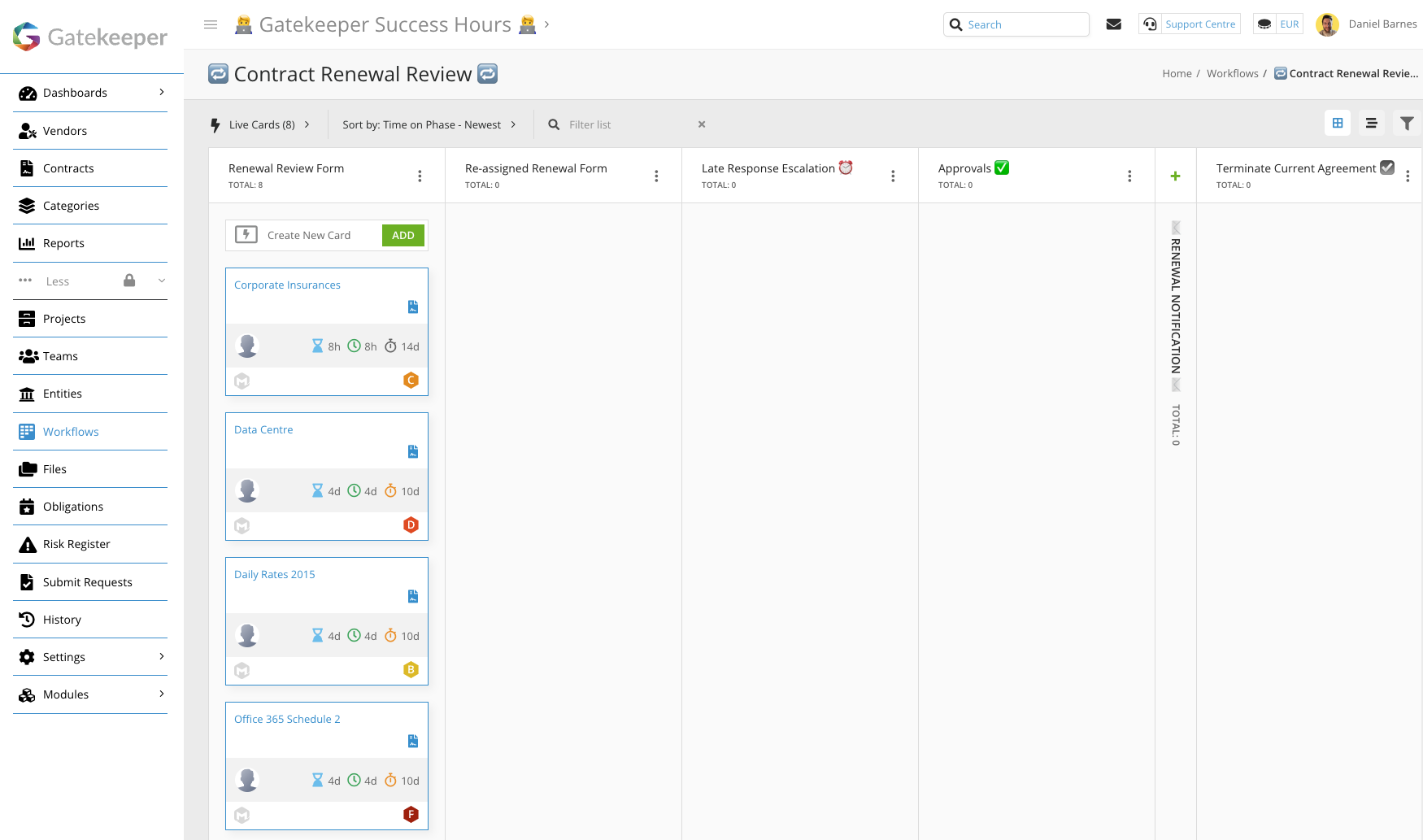Click inside the Filter list field
The height and width of the screenshot is (840, 1423).
point(618,124)
